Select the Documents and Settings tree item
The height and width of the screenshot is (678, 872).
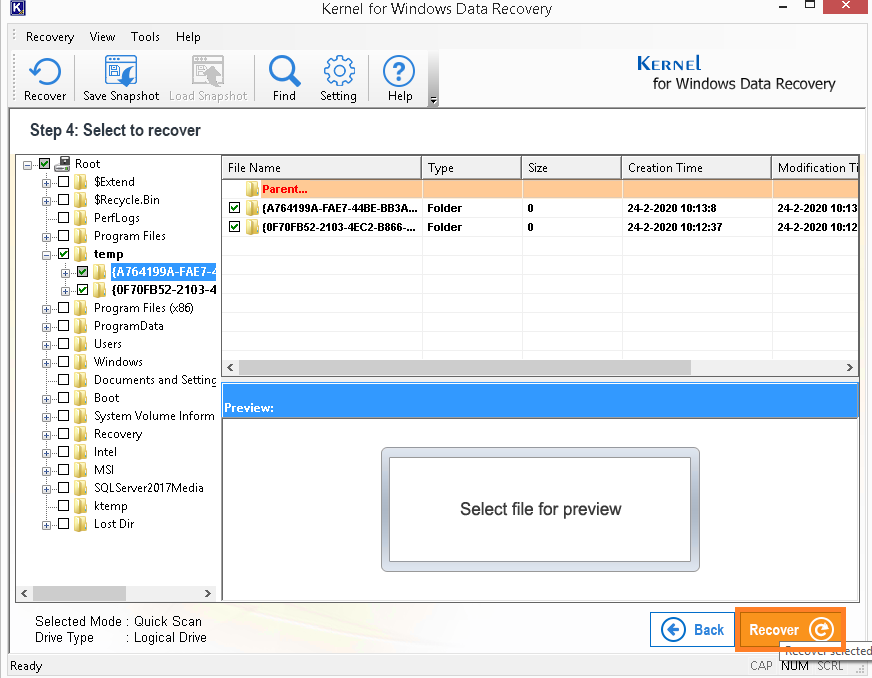[155, 380]
